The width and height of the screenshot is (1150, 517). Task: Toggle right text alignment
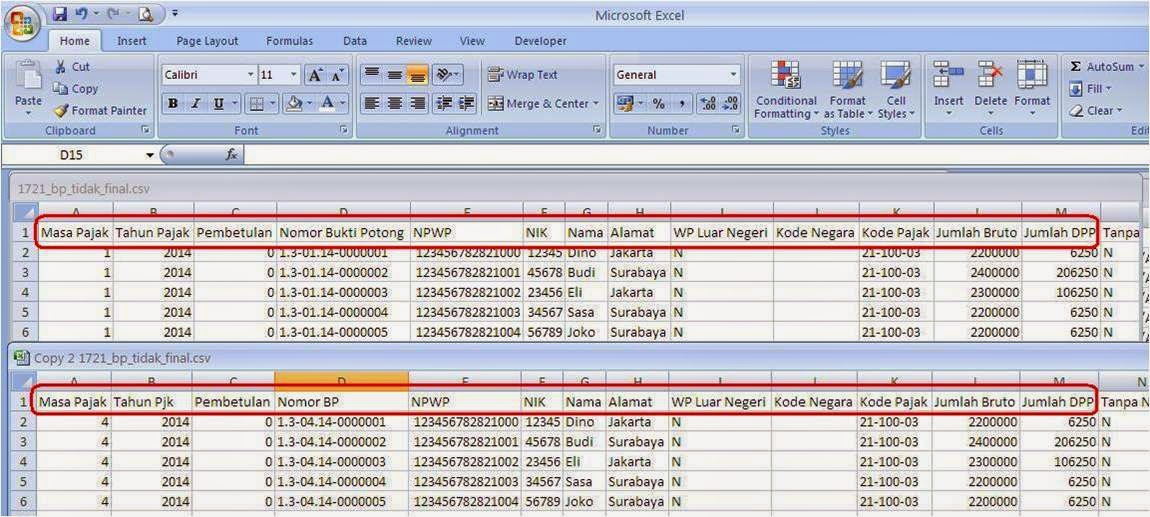pyautogui.click(x=417, y=103)
